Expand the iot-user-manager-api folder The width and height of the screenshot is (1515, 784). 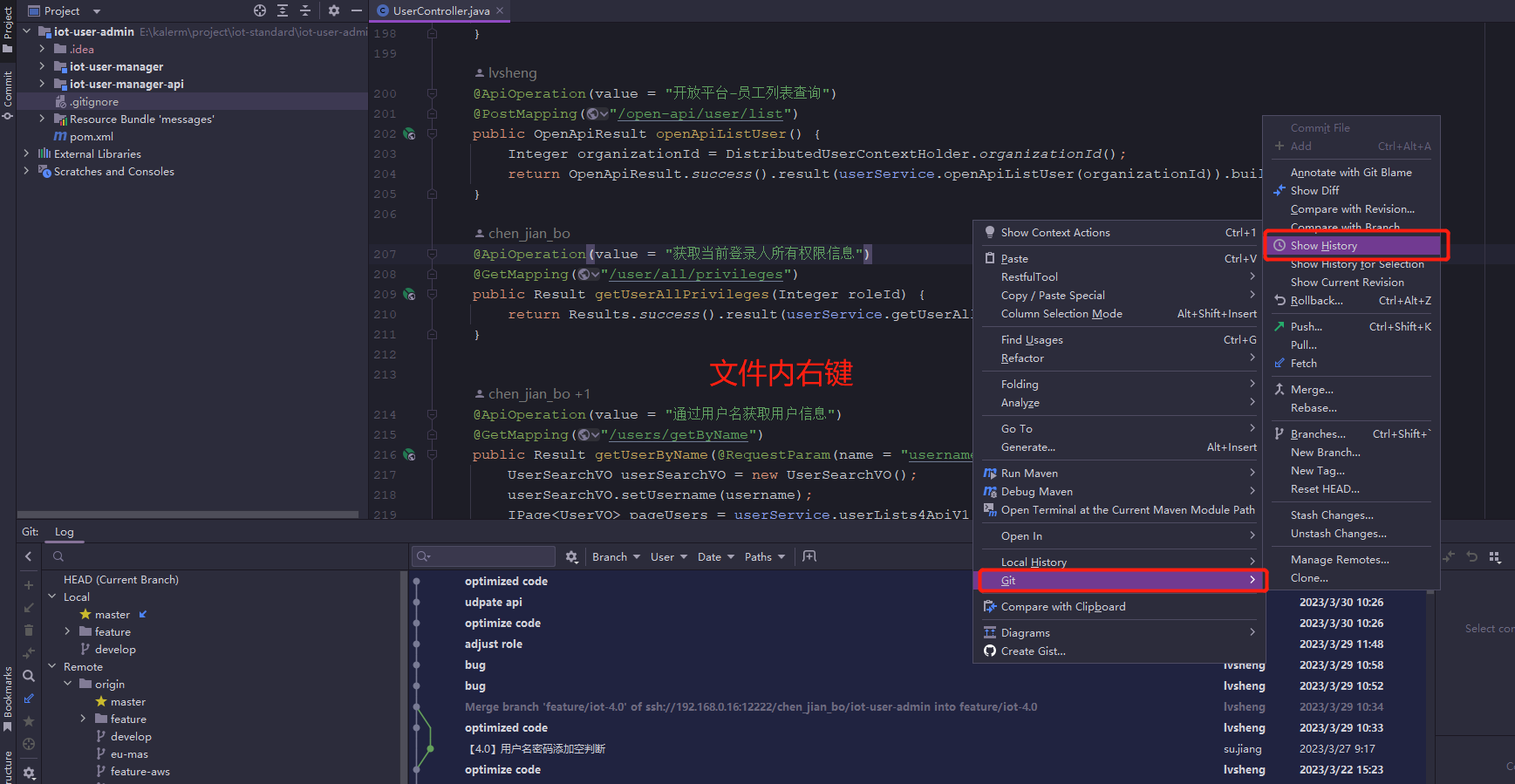coord(42,84)
